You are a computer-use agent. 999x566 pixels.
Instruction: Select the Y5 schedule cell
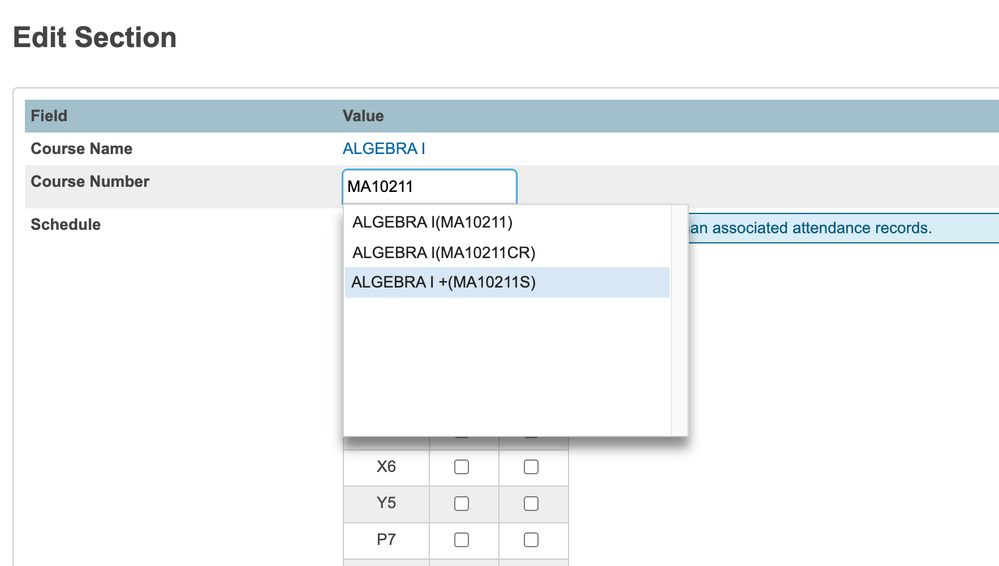pyautogui.click(x=386, y=504)
